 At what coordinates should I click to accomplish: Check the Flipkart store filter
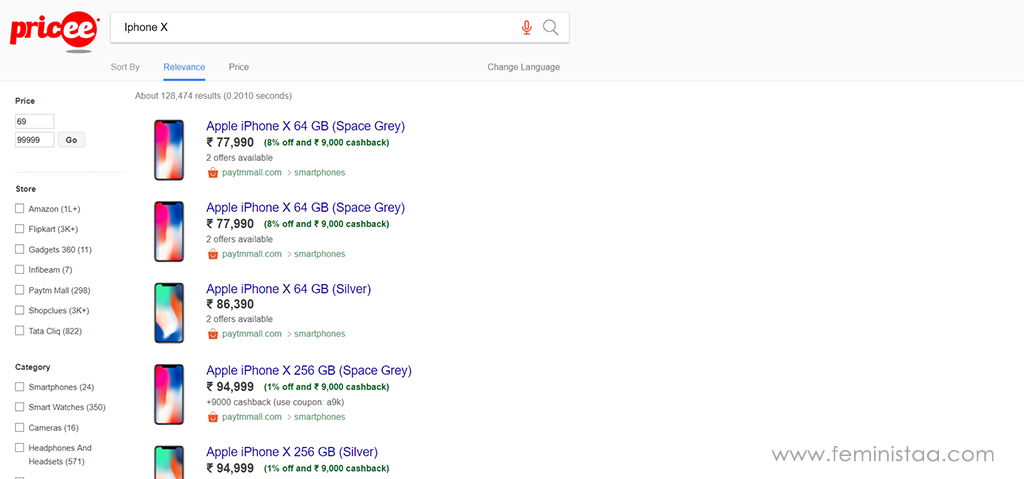20,229
